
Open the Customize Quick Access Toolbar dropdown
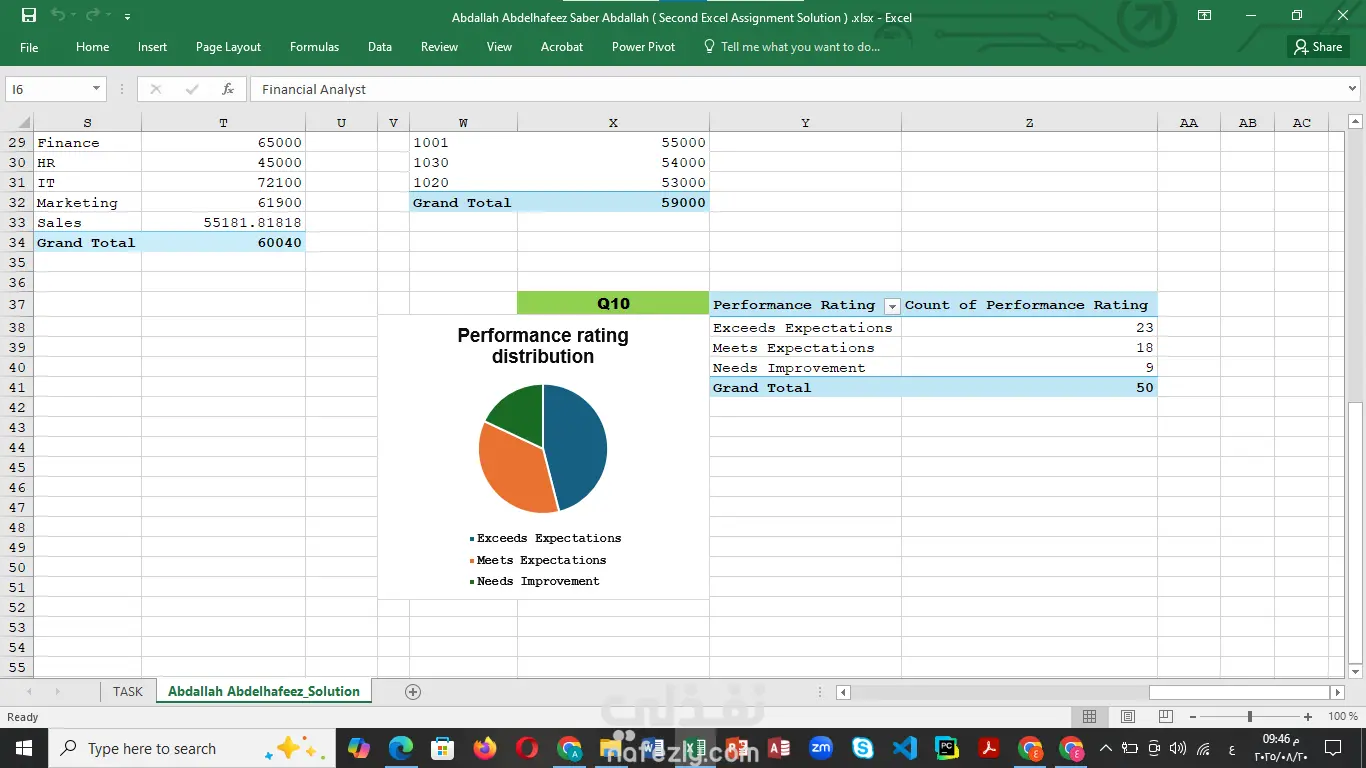pos(127,17)
